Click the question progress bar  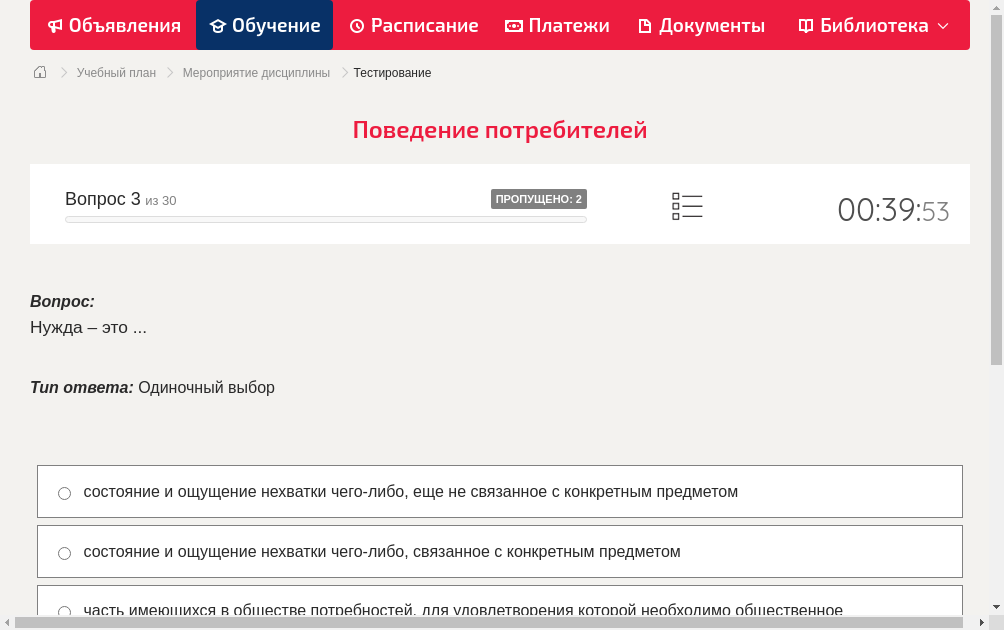(x=326, y=219)
